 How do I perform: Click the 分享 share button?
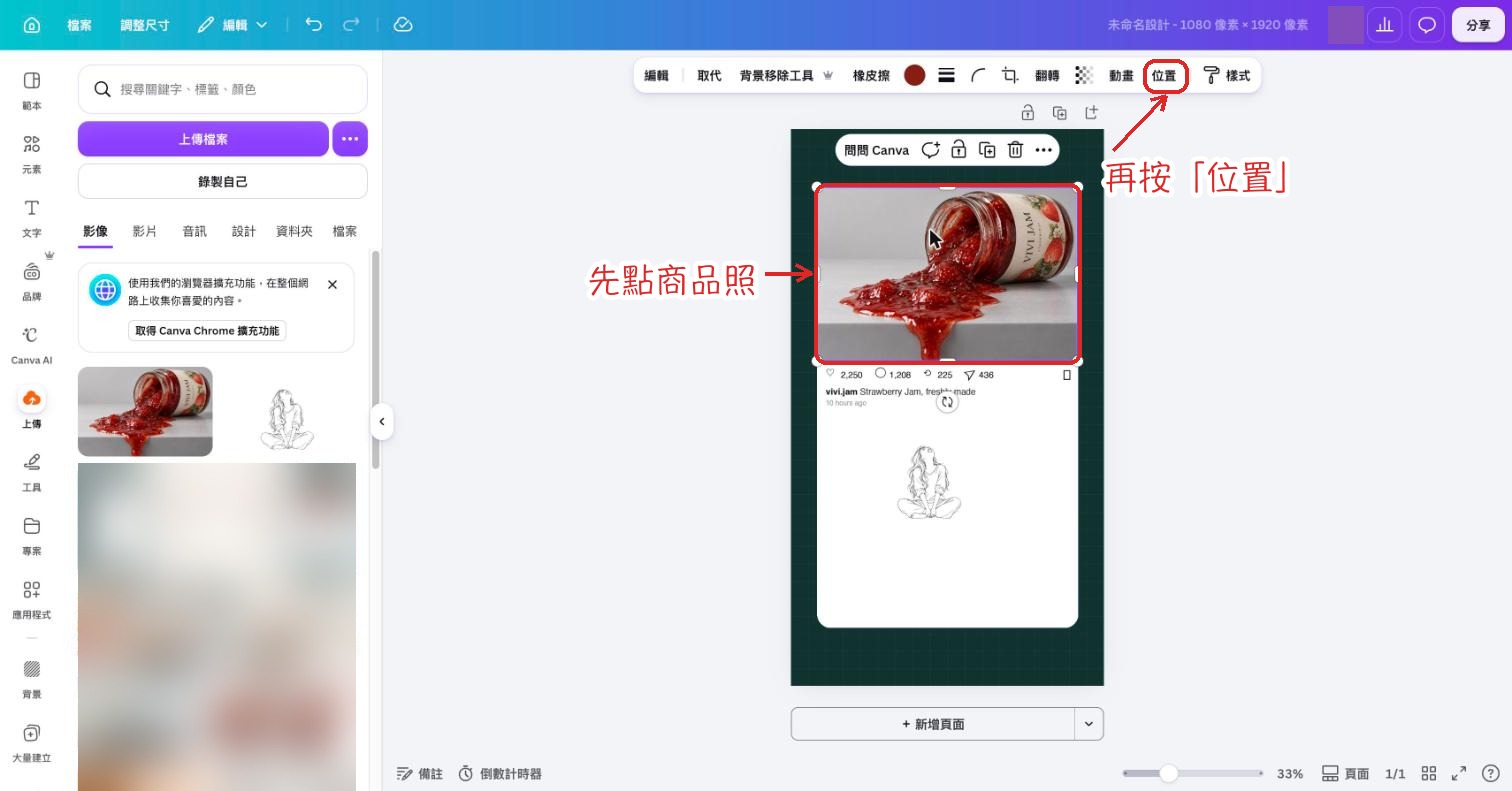click(1478, 25)
